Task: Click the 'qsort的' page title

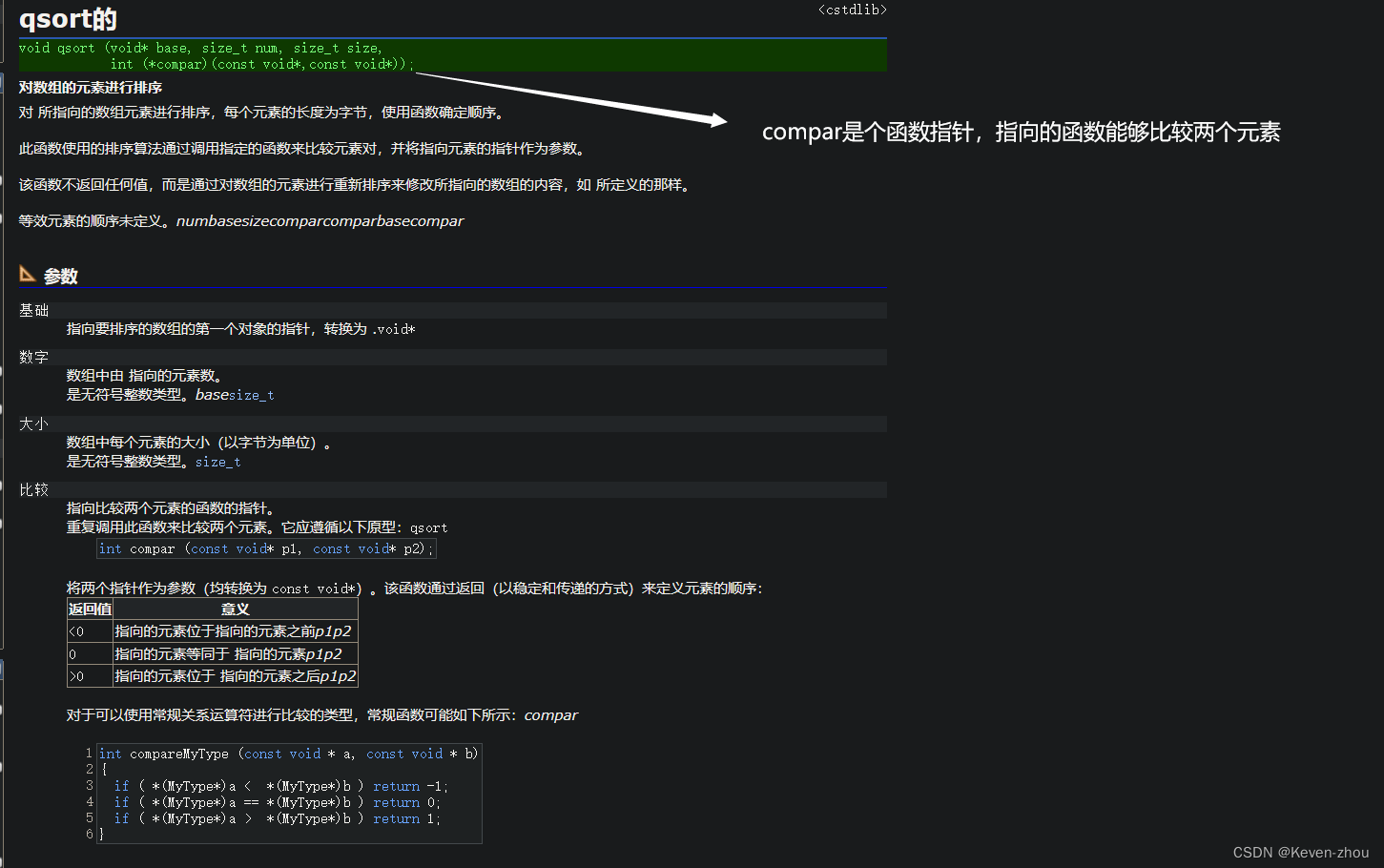Action: click(68, 18)
